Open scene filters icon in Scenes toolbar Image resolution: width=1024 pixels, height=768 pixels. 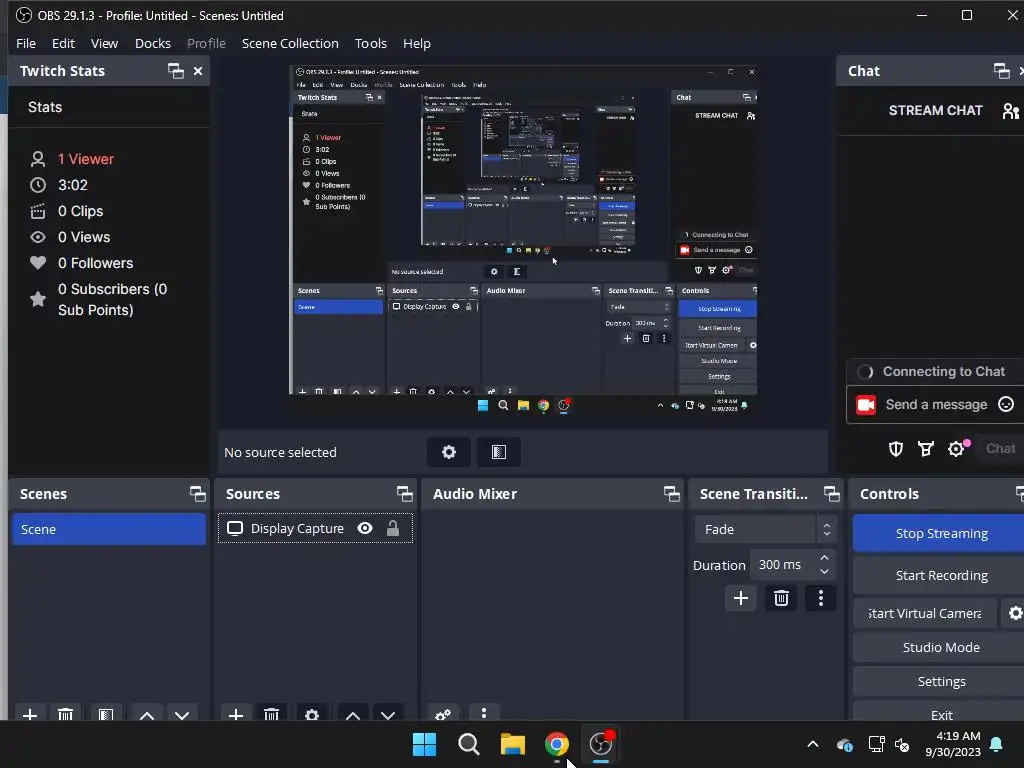106,714
